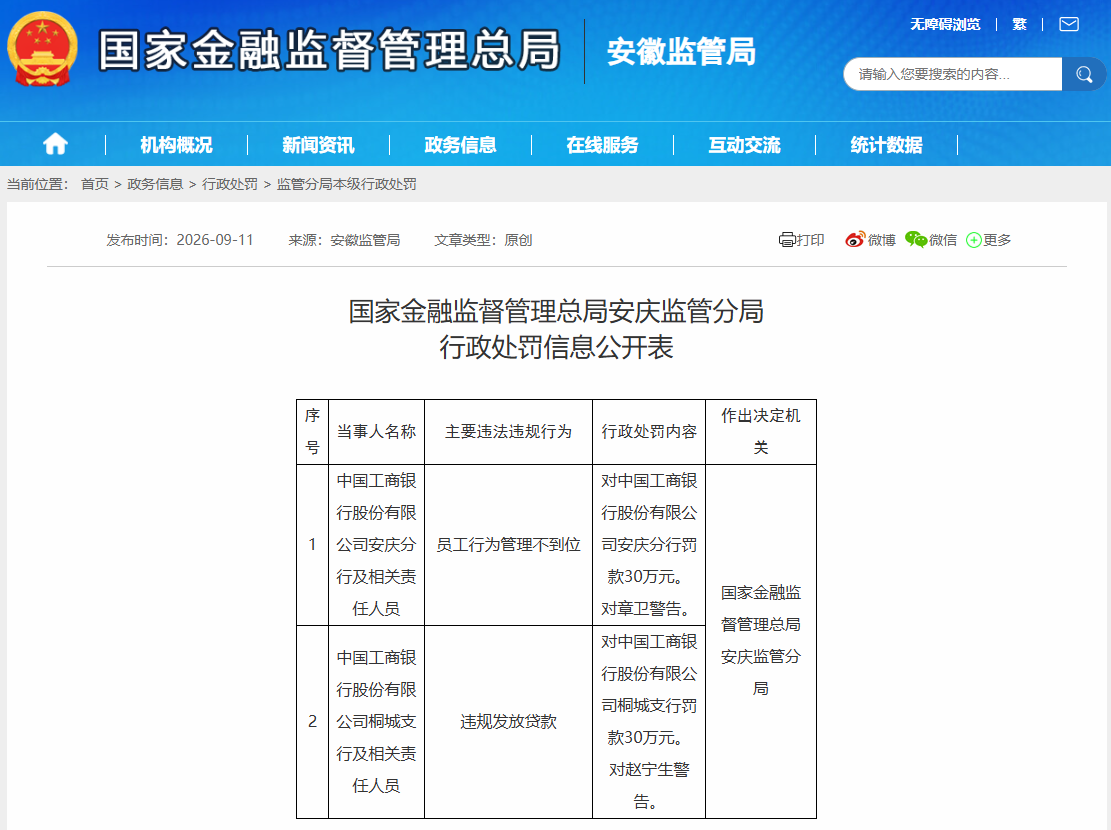Click the search magnifier button
Screen dimensions: 1111x830
tap(1083, 74)
